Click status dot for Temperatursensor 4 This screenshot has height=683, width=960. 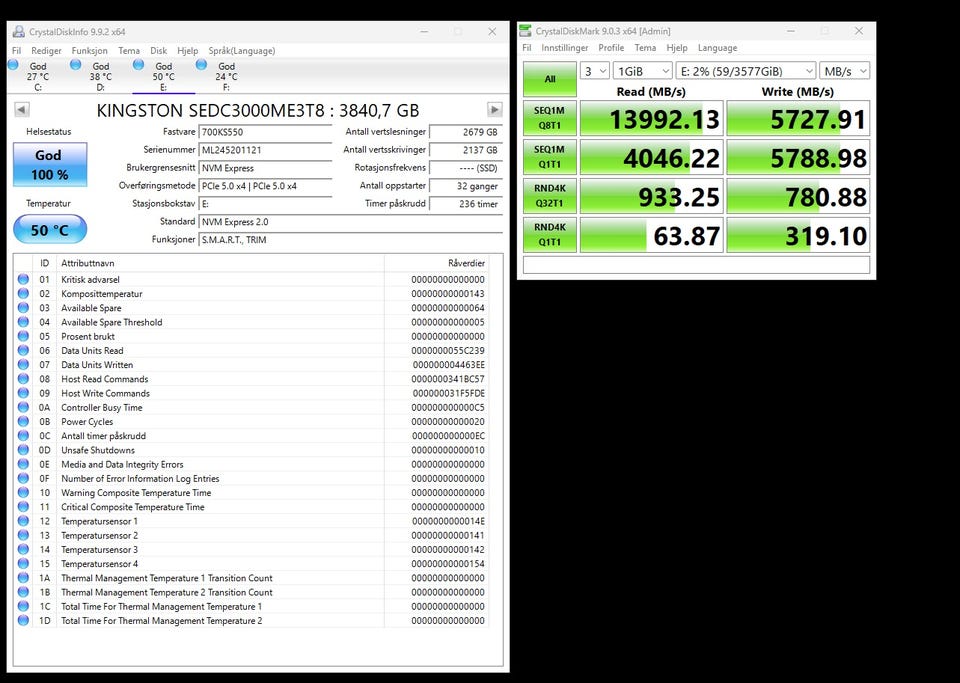23,564
